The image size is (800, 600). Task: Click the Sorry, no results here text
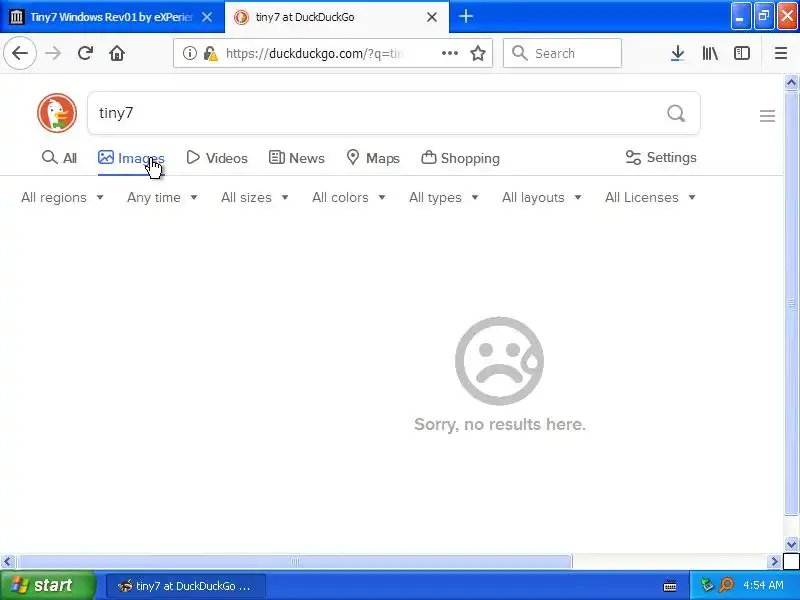click(x=499, y=424)
